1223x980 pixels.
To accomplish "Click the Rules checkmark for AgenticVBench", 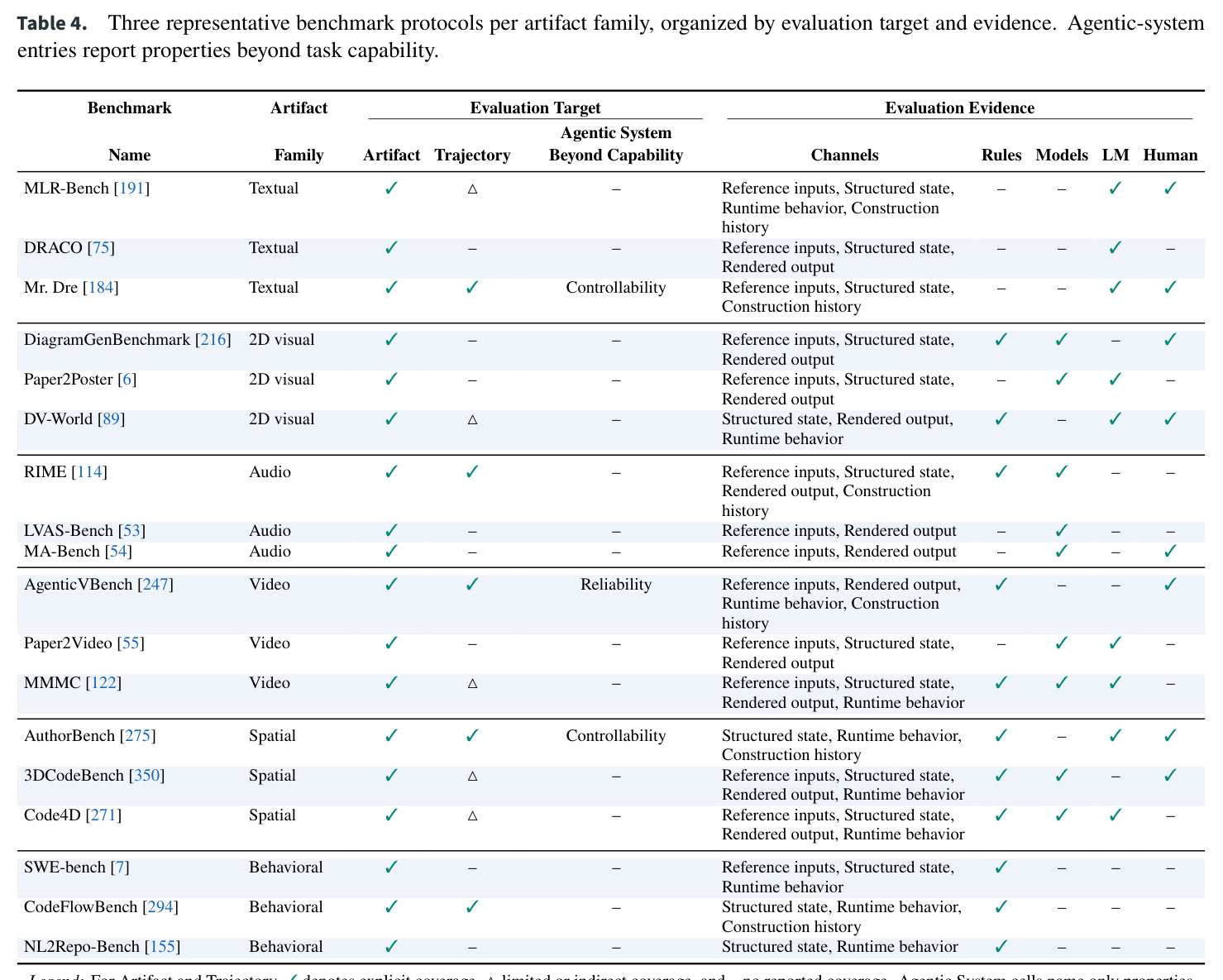I will click(1001, 585).
